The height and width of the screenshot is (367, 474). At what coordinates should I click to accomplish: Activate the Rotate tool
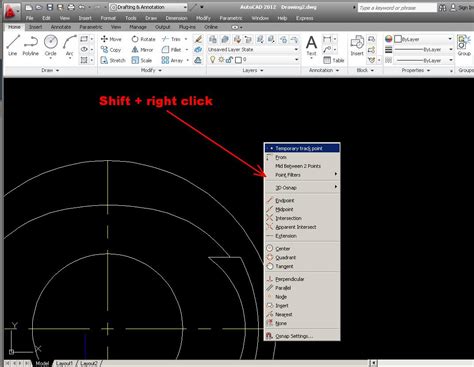coord(143,39)
